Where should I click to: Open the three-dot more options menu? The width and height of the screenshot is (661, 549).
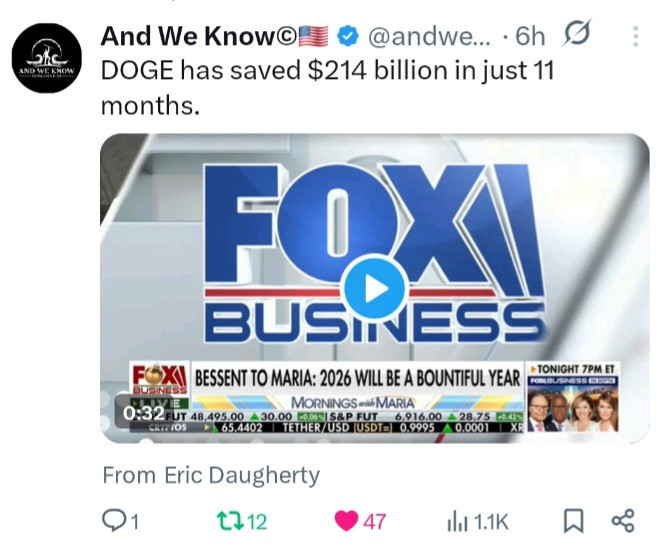(636, 36)
